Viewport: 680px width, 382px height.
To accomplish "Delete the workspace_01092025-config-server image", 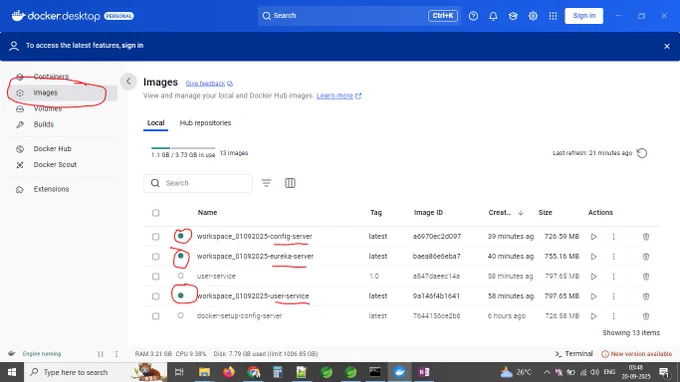I will coord(646,237).
